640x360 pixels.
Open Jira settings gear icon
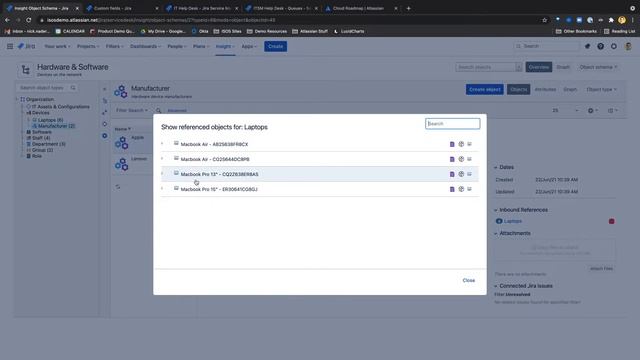click(614, 47)
